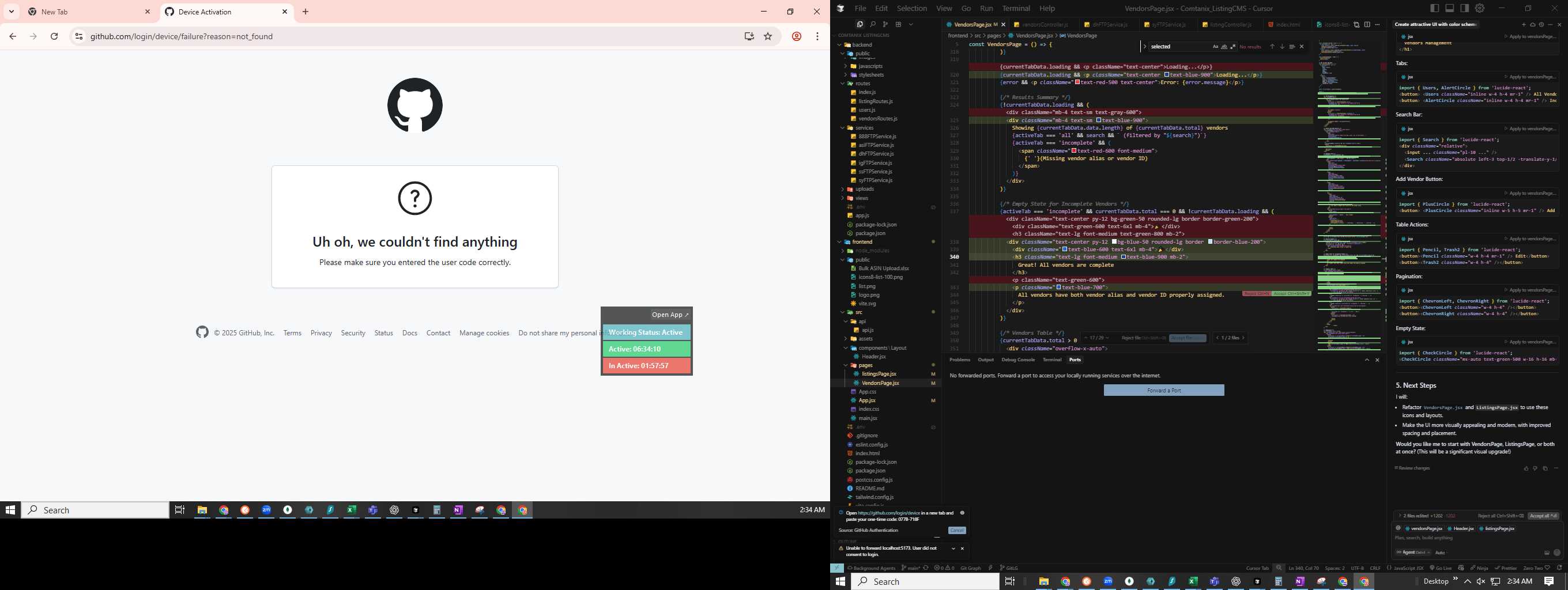Open the Source Control view icon in Cursor

tap(885, 24)
